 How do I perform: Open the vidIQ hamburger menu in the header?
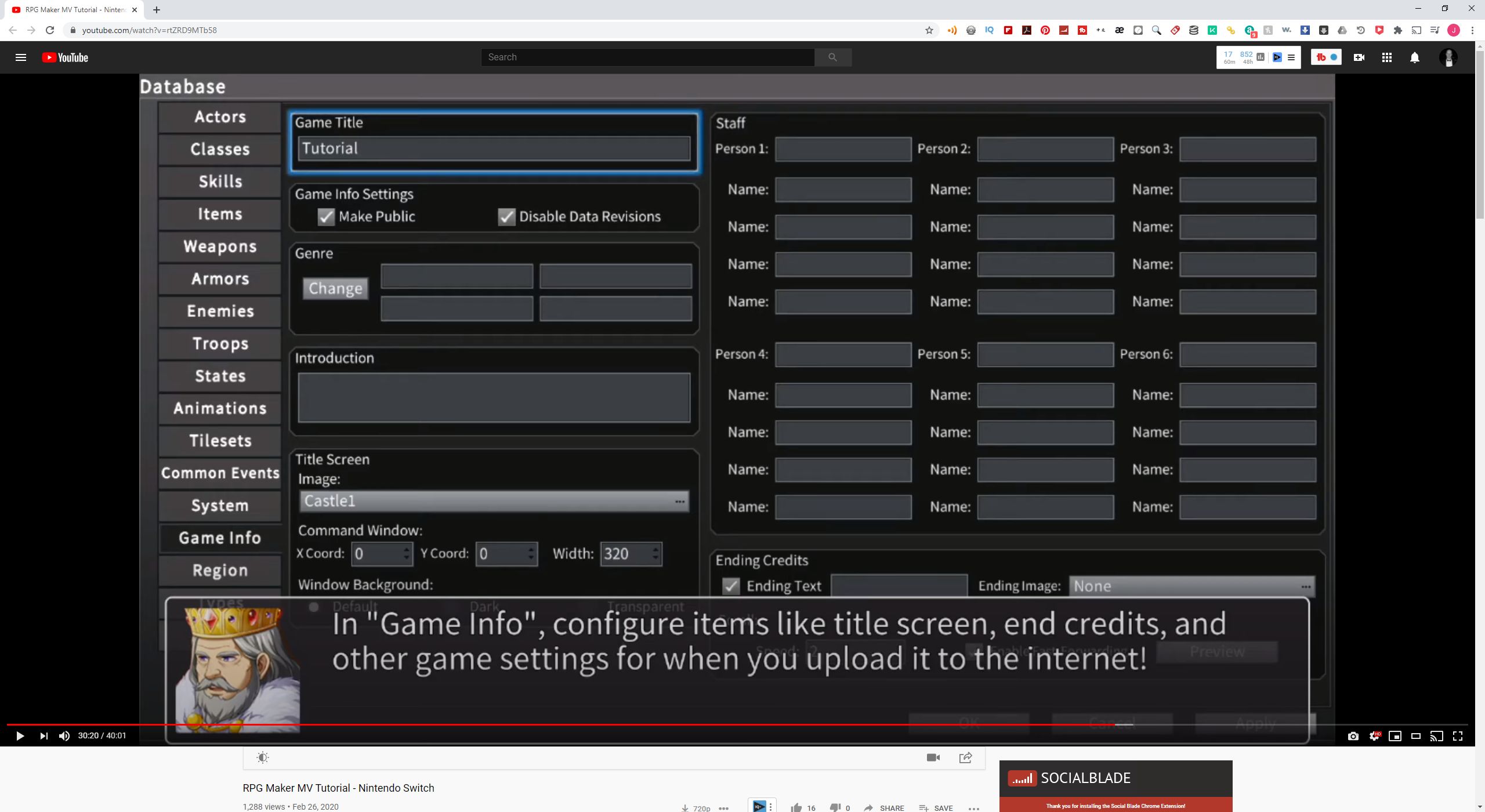point(1291,57)
